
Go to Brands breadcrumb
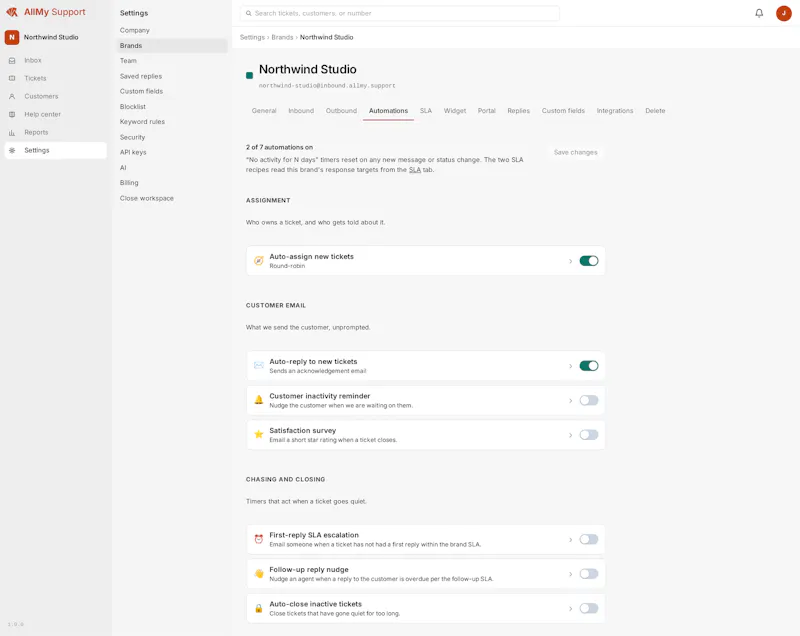point(282,37)
